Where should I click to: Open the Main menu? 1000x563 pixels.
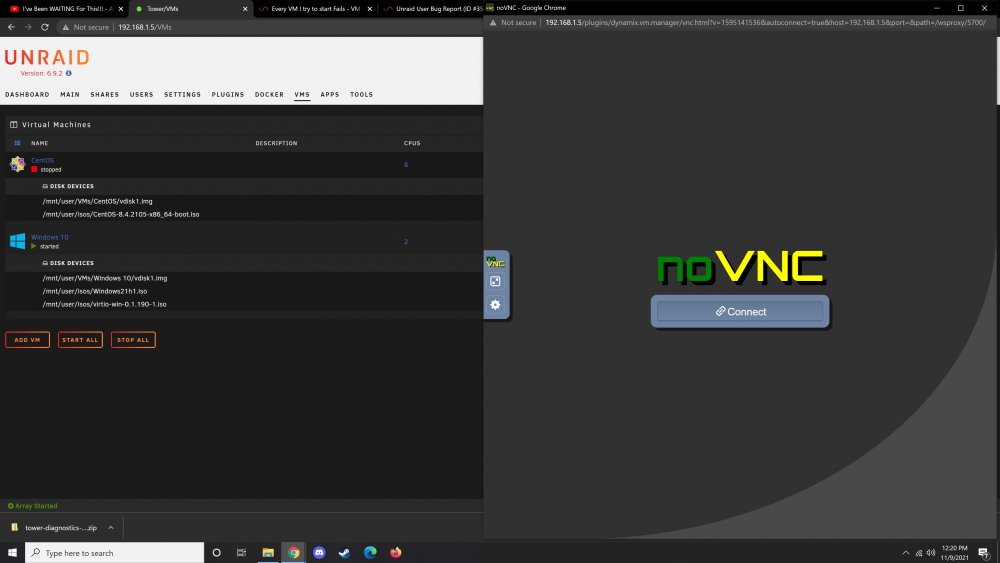(x=70, y=94)
